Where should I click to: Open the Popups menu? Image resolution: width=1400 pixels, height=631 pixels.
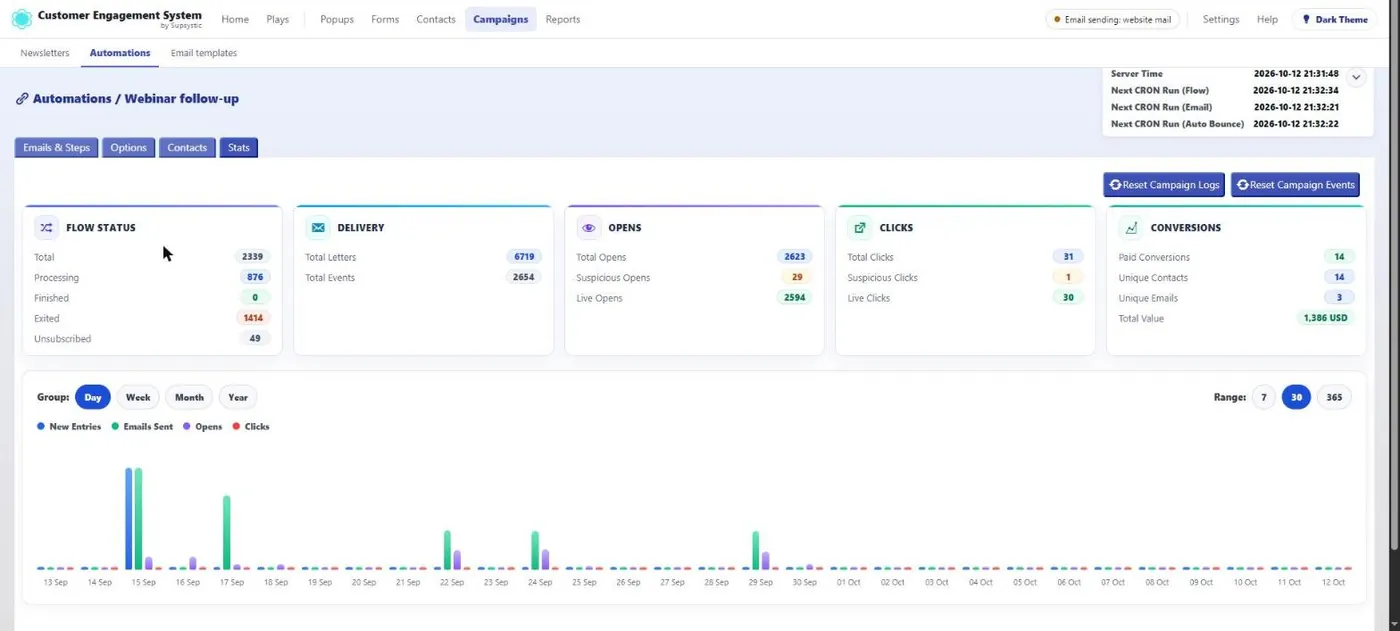click(337, 19)
